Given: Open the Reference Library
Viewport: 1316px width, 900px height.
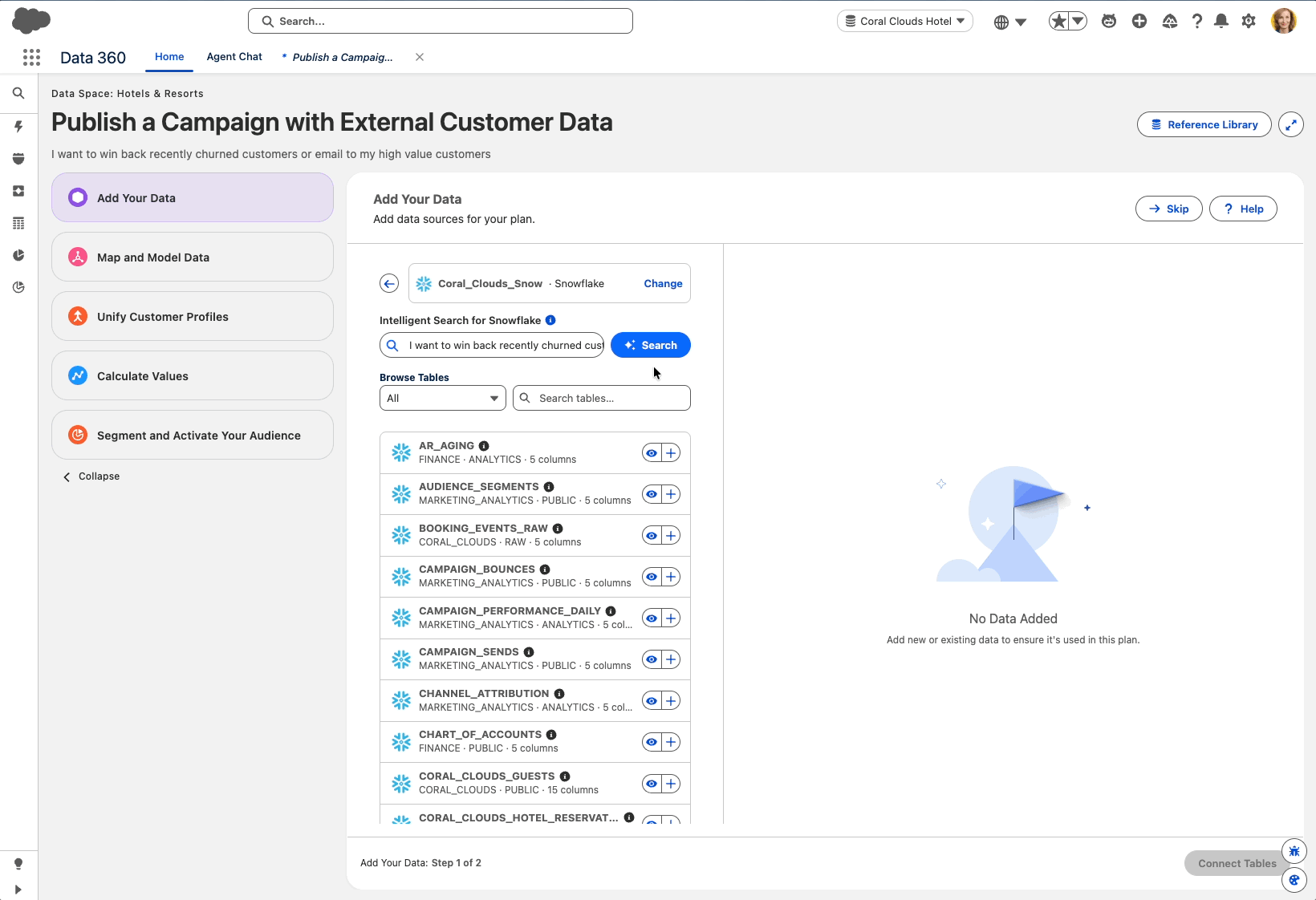Looking at the screenshot, I should 1204,124.
